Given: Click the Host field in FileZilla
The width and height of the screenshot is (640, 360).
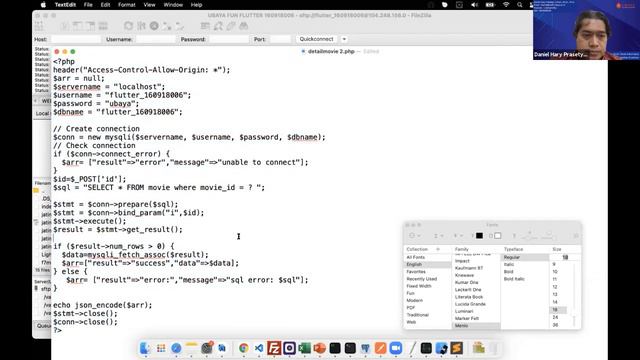Looking at the screenshot, I should tap(76, 39).
